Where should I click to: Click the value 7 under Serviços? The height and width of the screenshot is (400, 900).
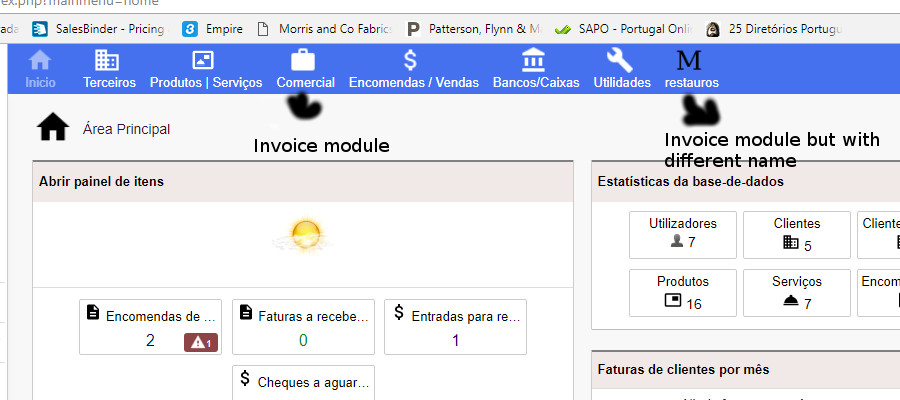pos(808,304)
